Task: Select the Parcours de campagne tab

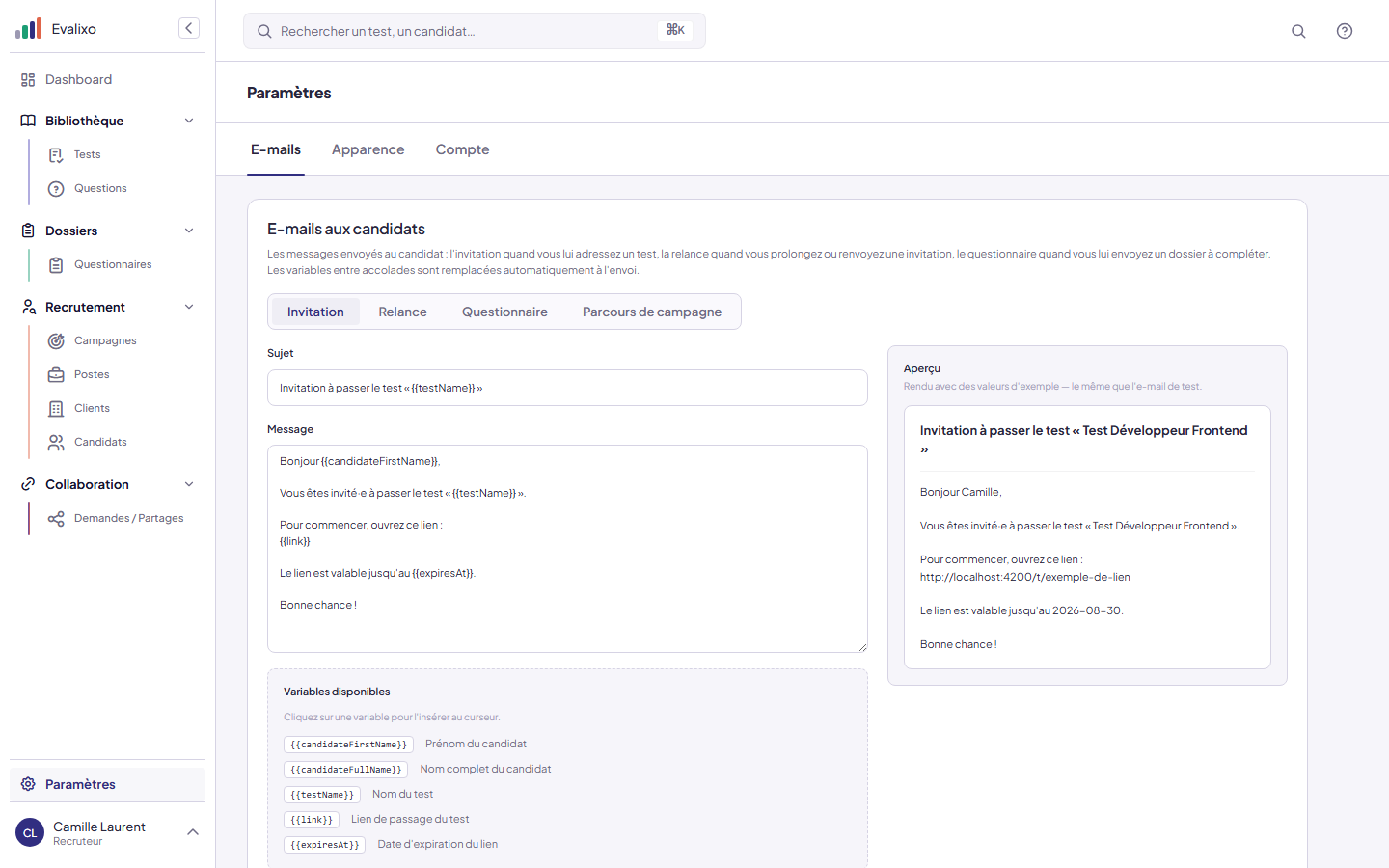Action: click(652, 312)
